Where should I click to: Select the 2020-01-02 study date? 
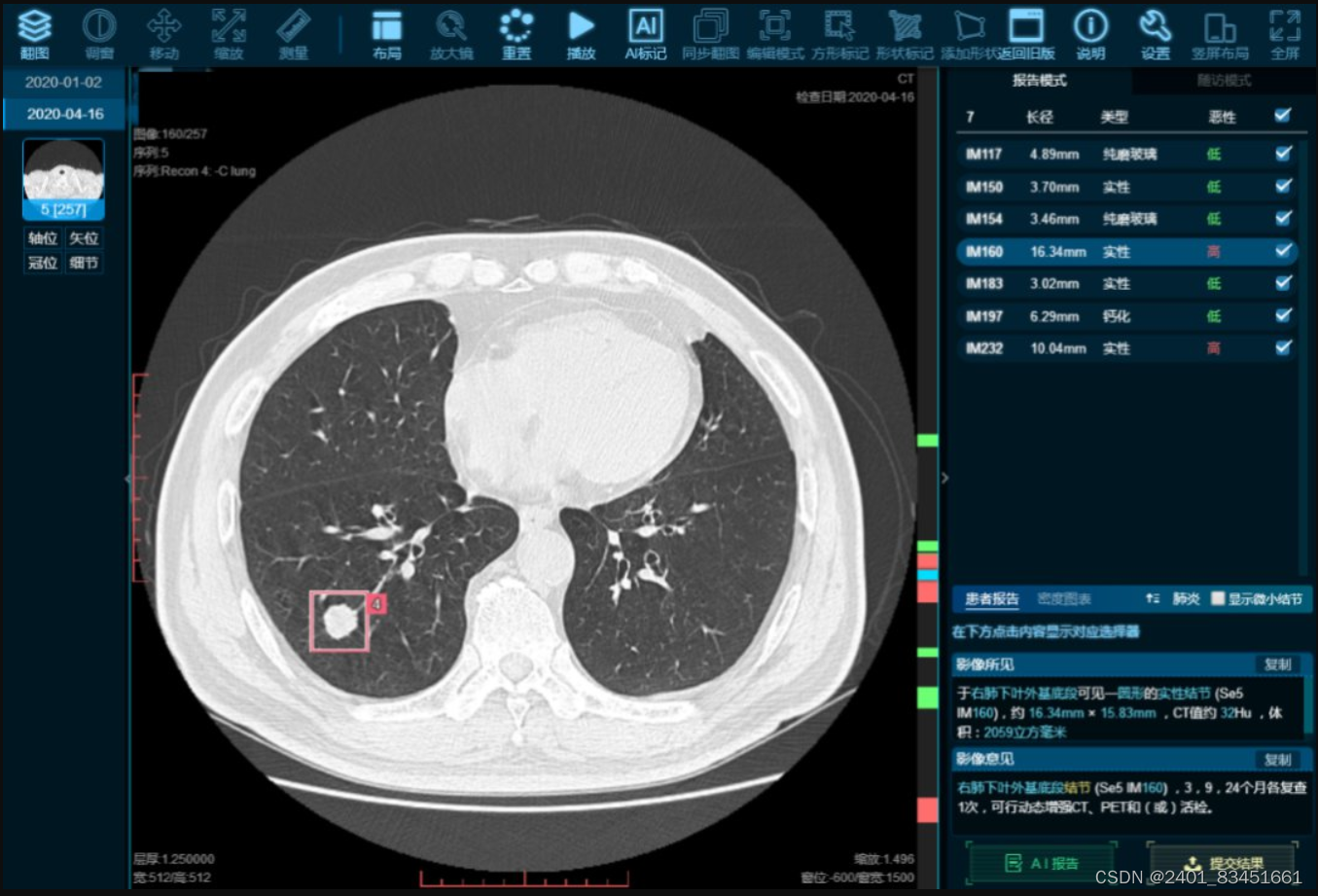coord(64,83)
